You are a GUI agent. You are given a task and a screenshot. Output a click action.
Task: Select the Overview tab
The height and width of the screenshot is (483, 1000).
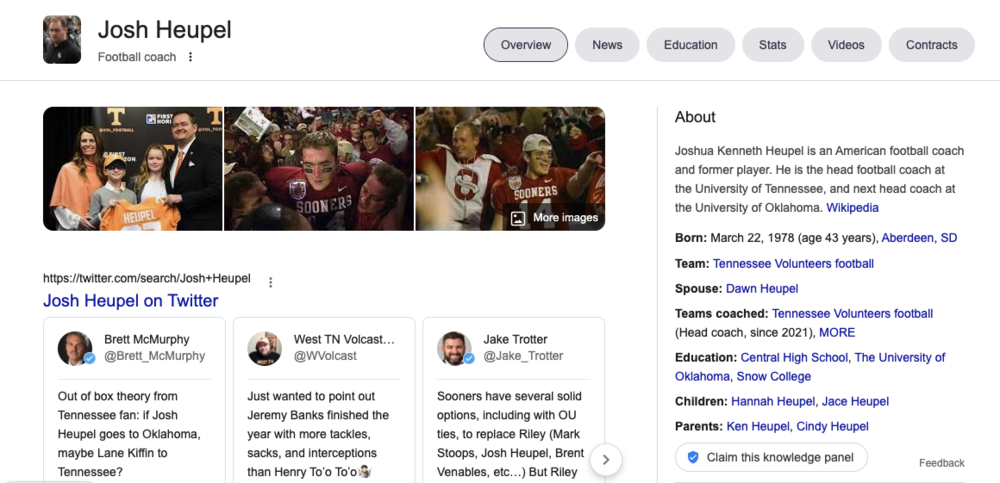526,45
